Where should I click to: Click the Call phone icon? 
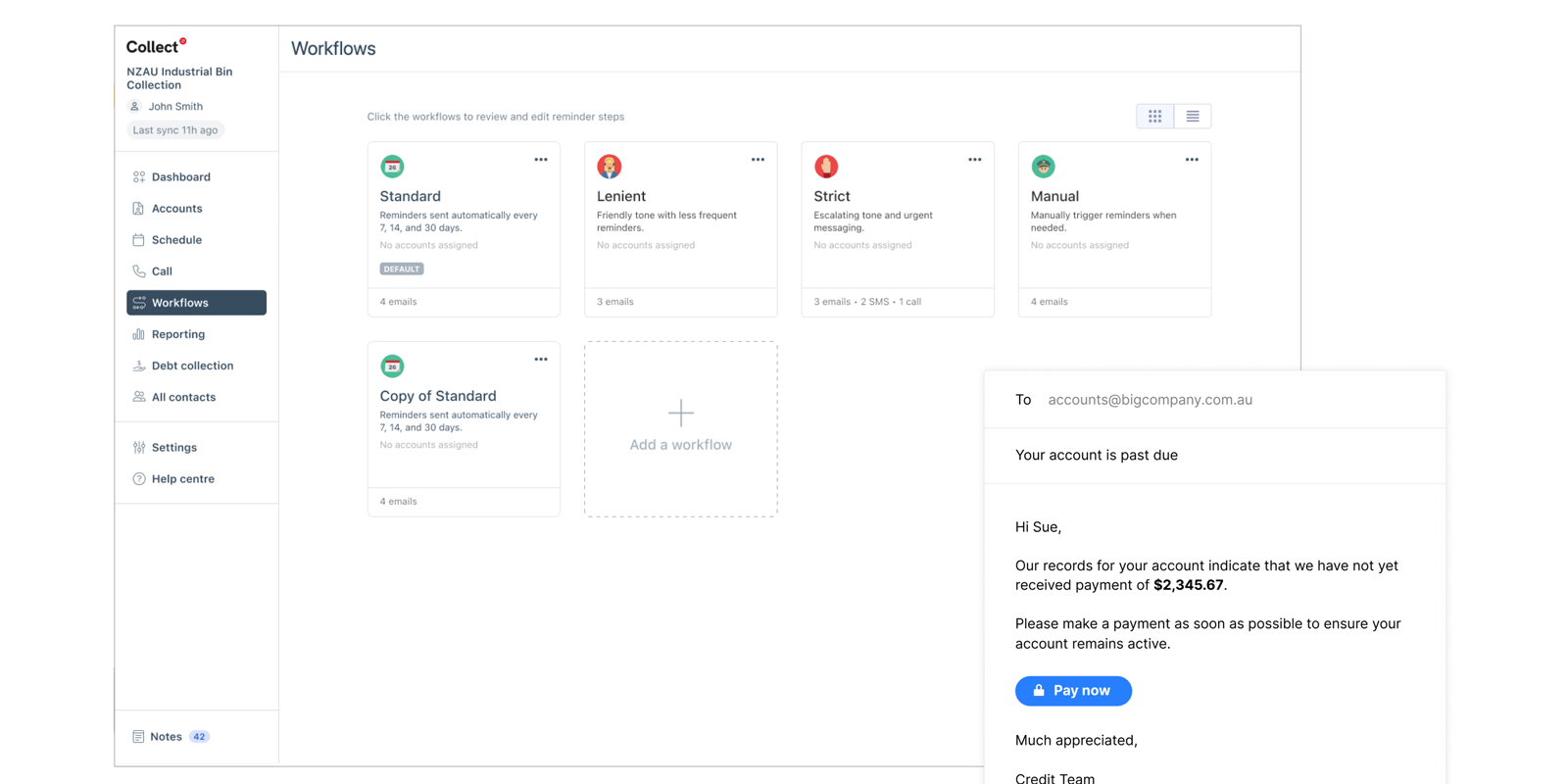point(139,271)
